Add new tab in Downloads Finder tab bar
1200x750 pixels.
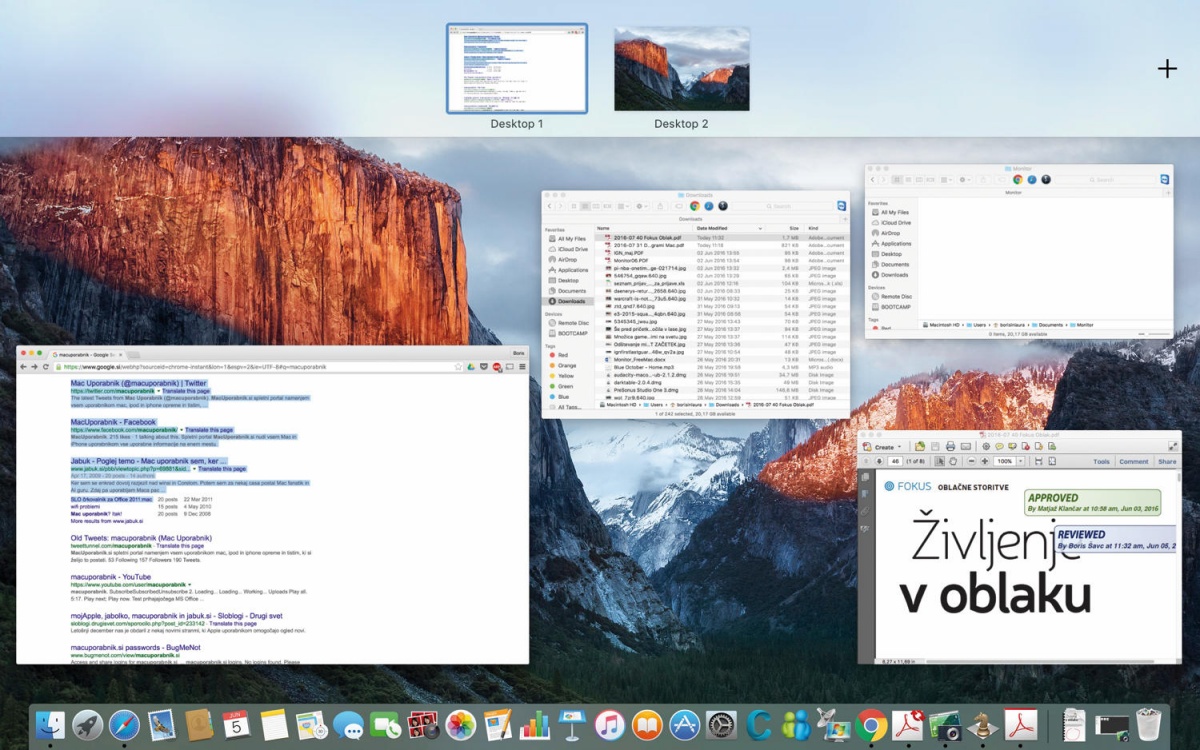click(843, 218)
